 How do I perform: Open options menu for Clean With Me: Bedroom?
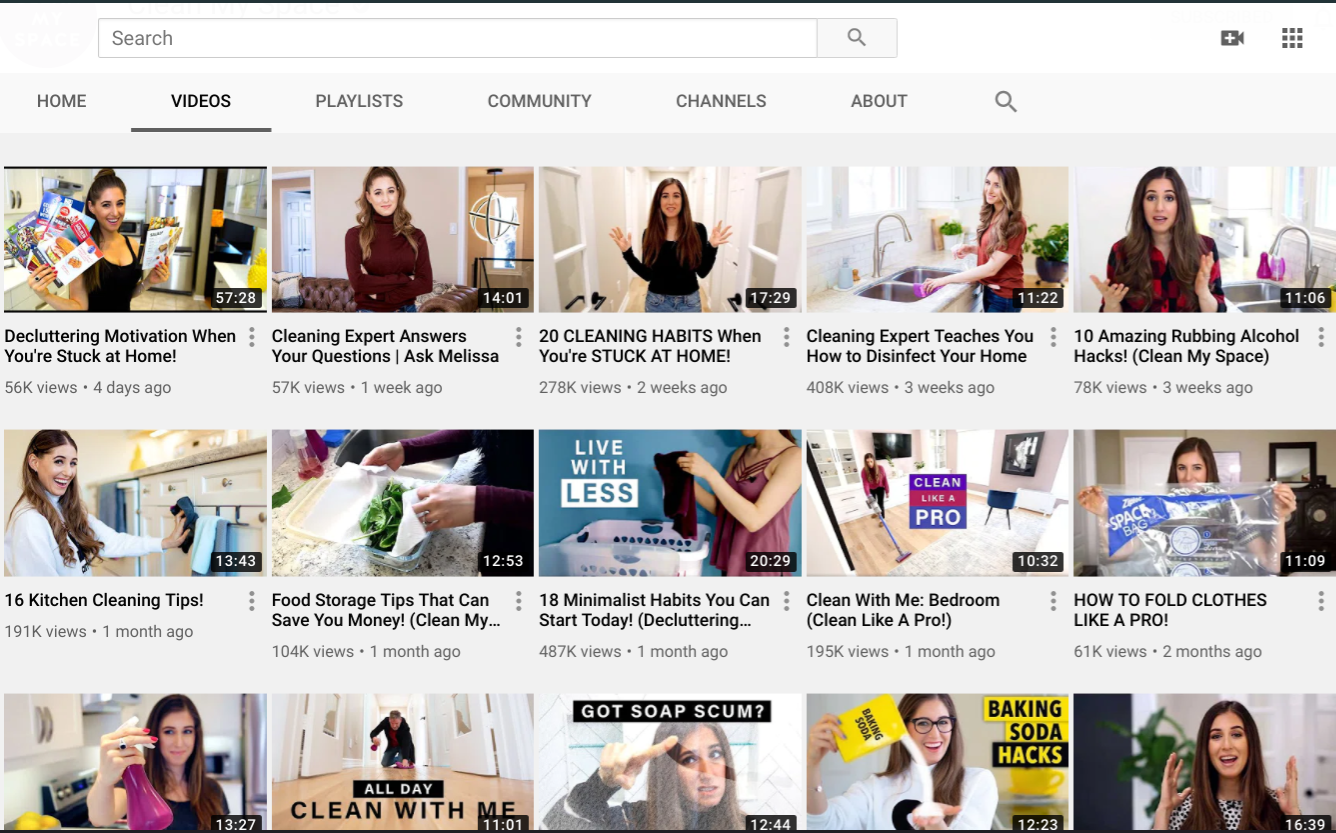pyautogui.click(x=1054, y=601)
